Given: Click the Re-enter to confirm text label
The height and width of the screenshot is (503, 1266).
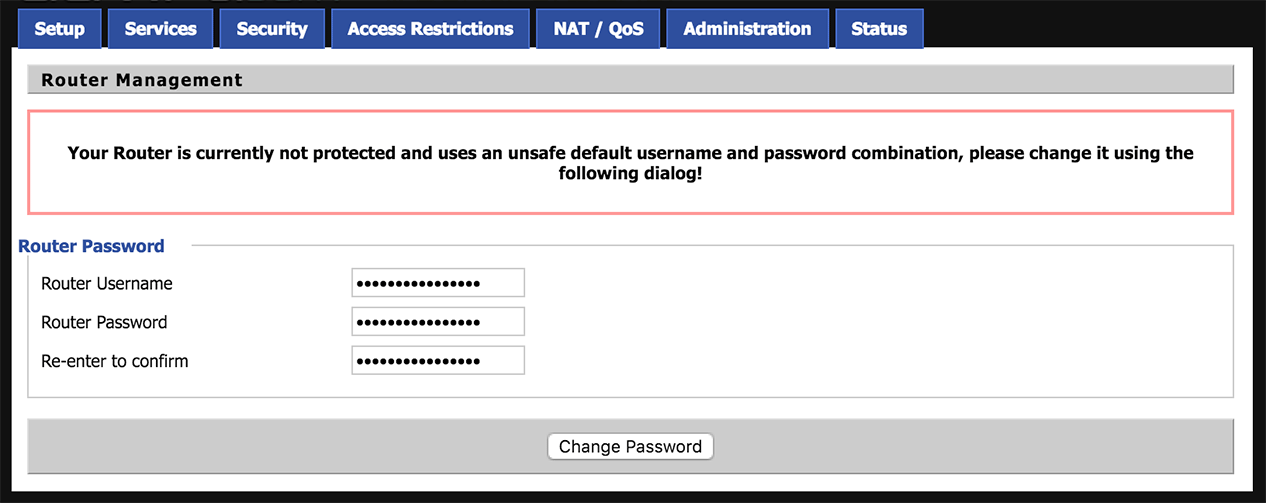Looking at the screenshot, I should pos(114,362).
